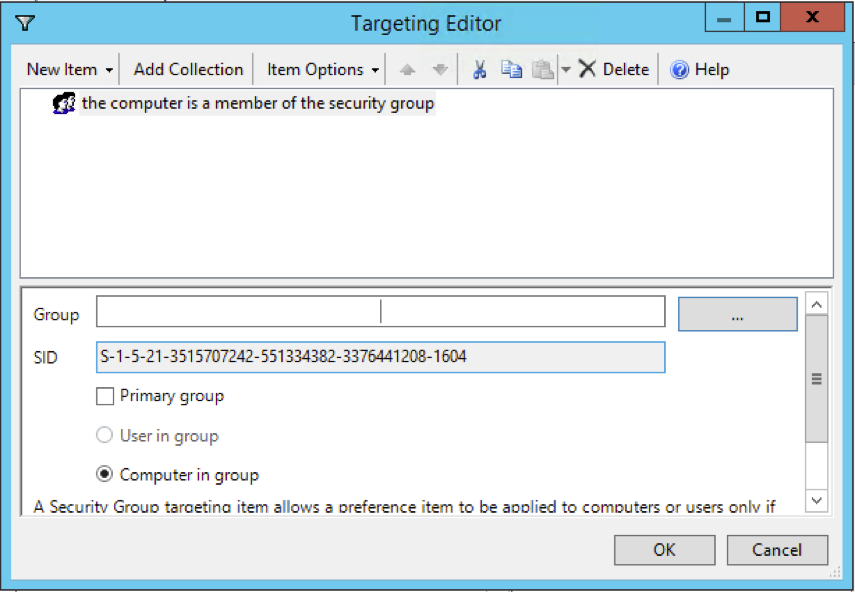Click the blue Help question icon
This screenshot has height=592, width=855.
tap(680, 70)
